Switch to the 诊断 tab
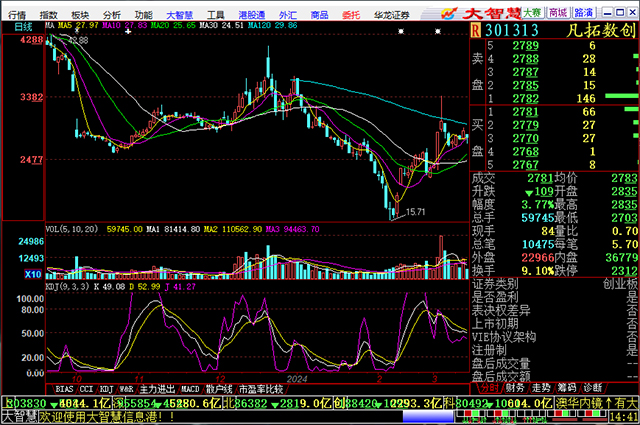The width and height of the screenshot is (640, 425). click(593, 387)
